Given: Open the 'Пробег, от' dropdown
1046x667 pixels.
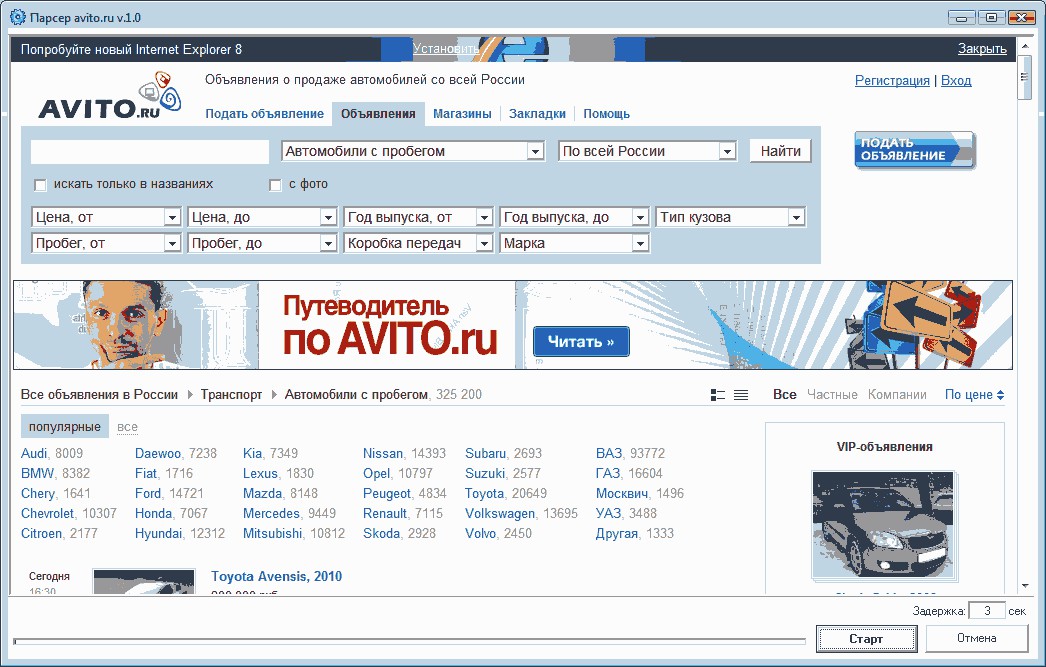Looking at the screenshot, I should pos(106,243).
